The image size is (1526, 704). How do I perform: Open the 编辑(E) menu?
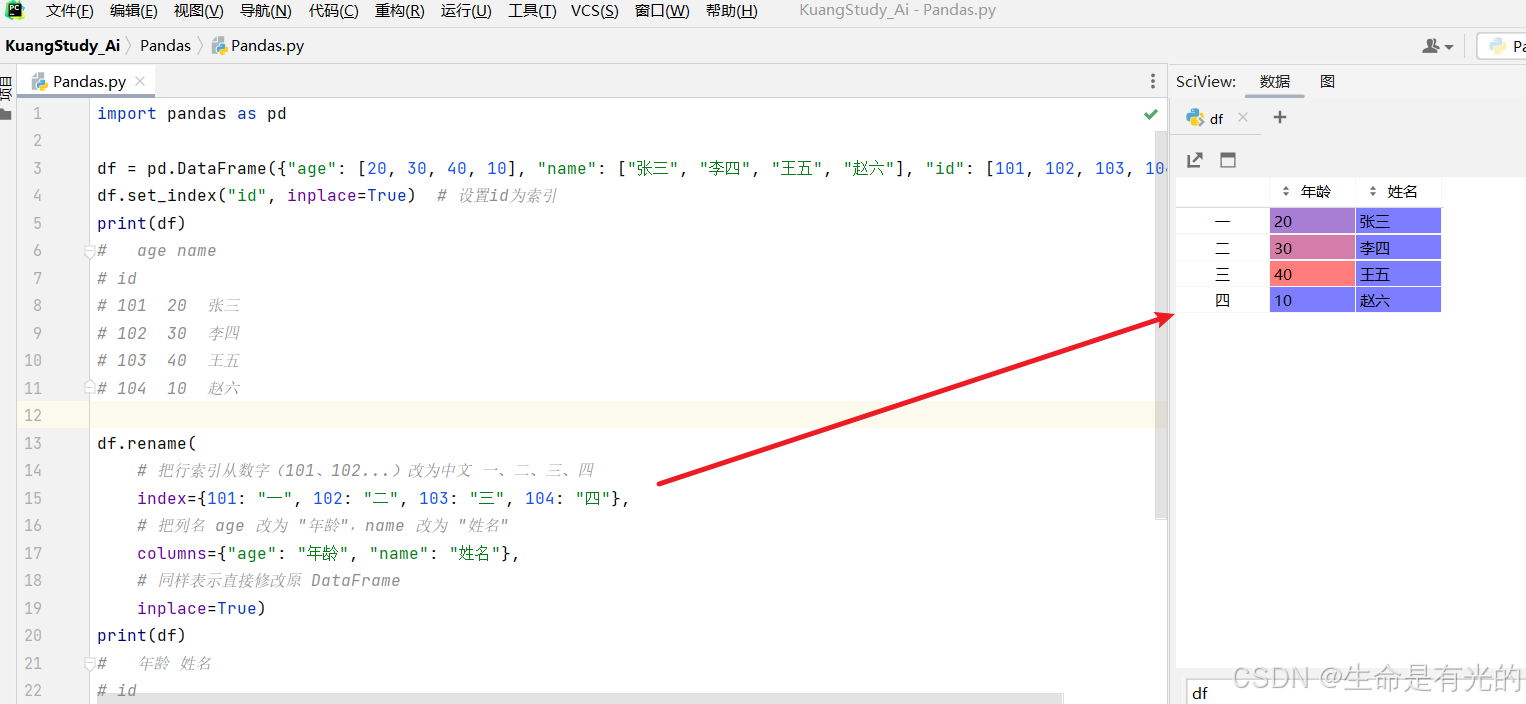coord(134,11)
